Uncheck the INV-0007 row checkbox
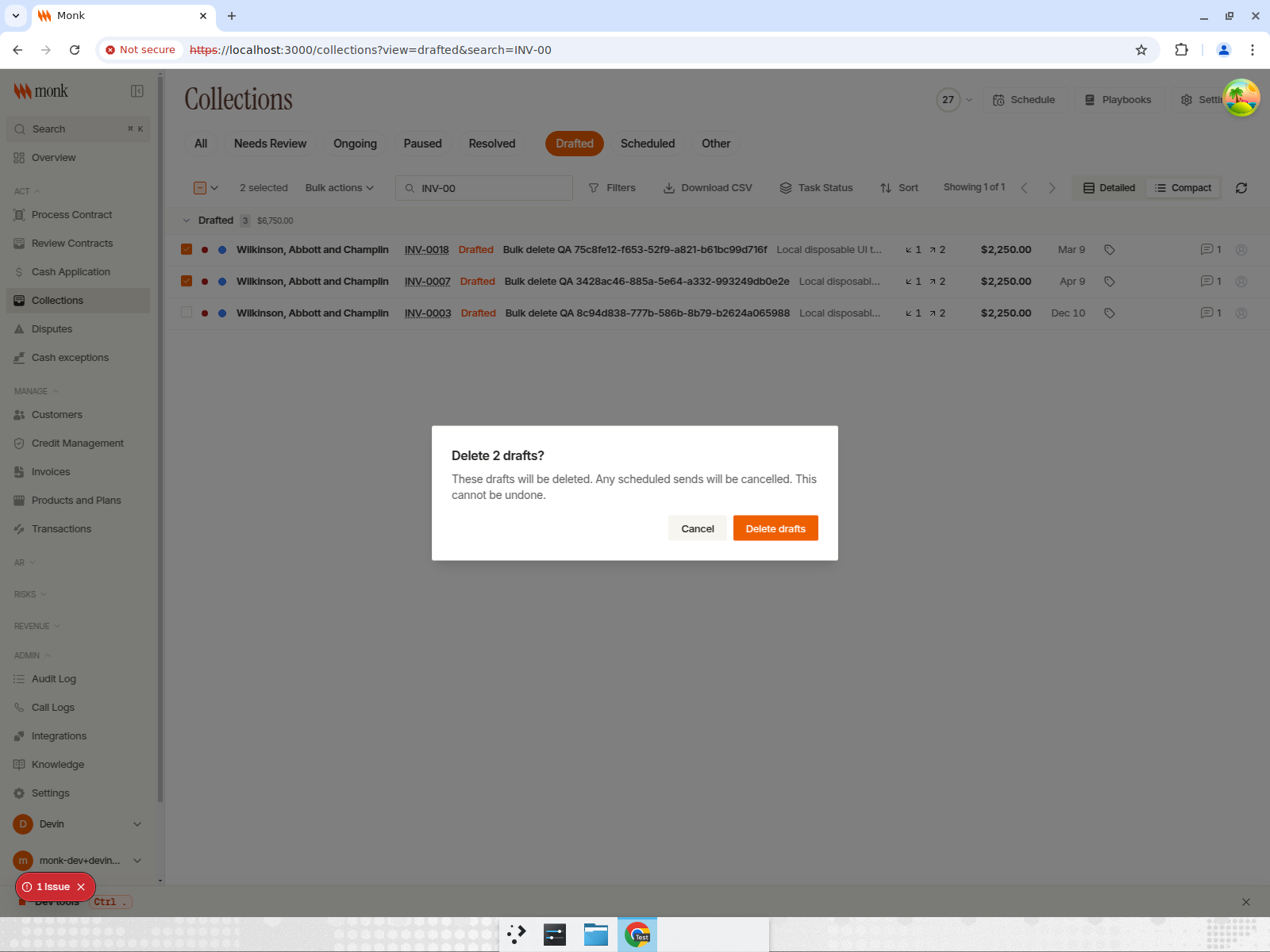 pyautogui.click(x=187, y=281)
